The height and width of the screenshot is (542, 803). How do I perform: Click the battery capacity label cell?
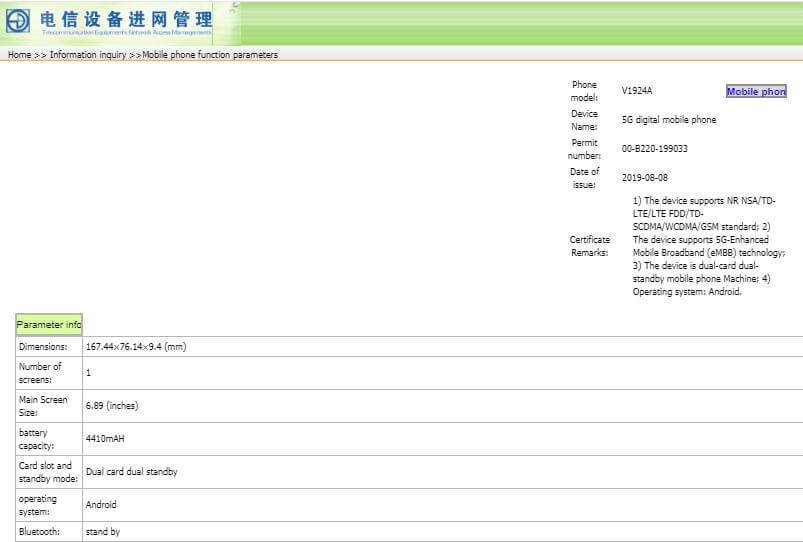pyautogui.click(x=49, y=439)
